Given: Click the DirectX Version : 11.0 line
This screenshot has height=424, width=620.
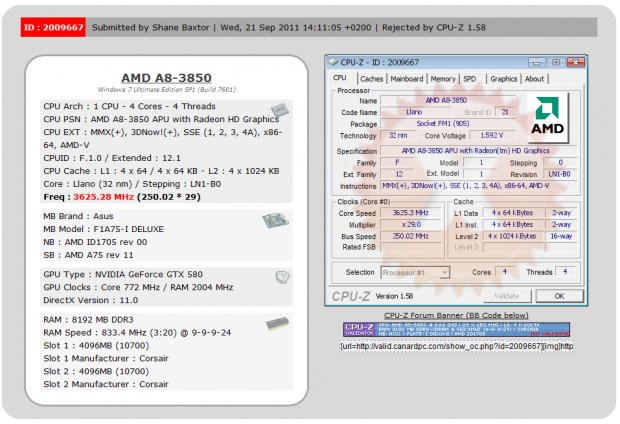Looking at the screenshot, I should tap(91, 300).
